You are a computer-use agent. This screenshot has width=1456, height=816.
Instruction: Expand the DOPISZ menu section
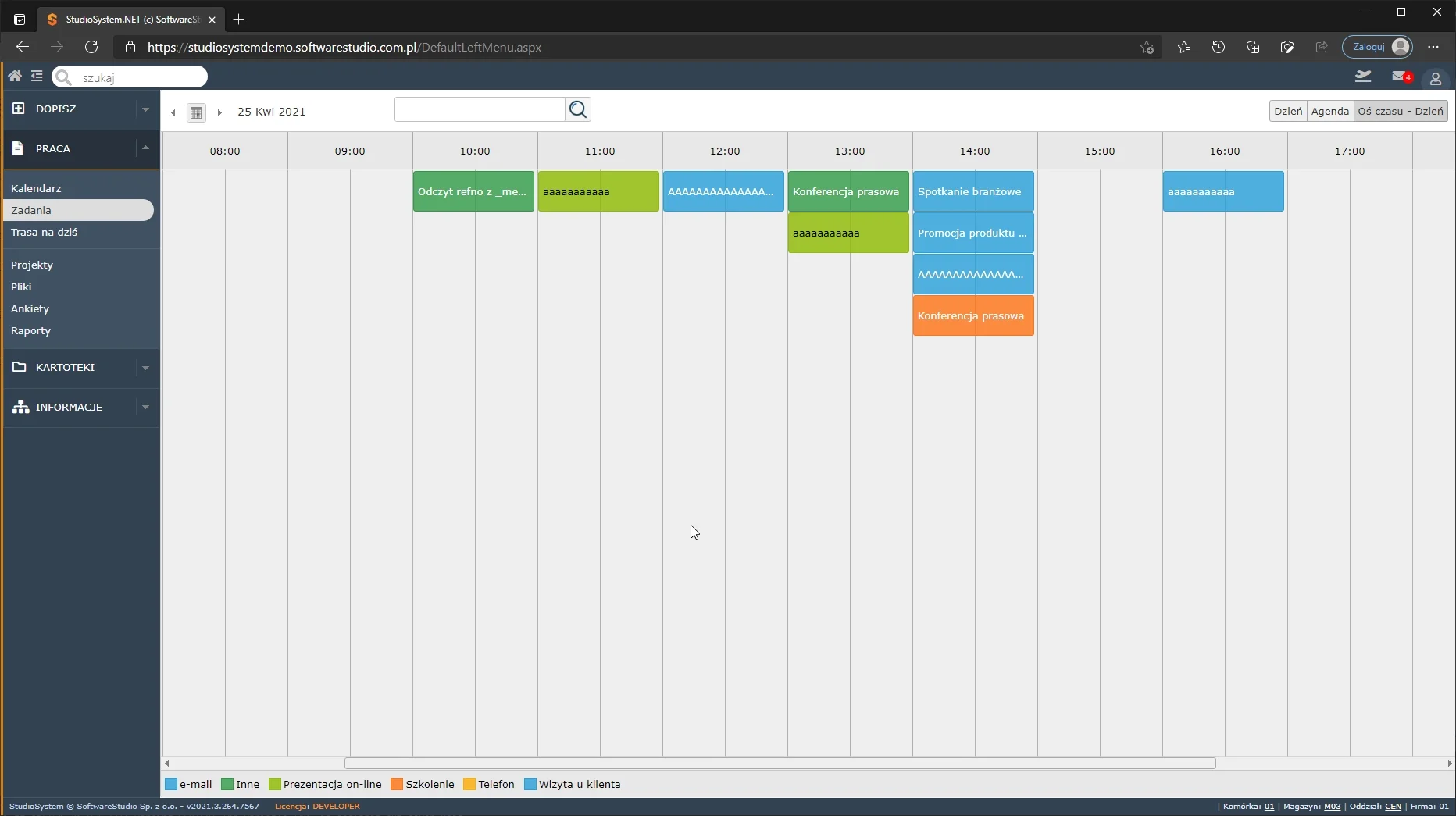pyautogui.click(x=145, y=109)
